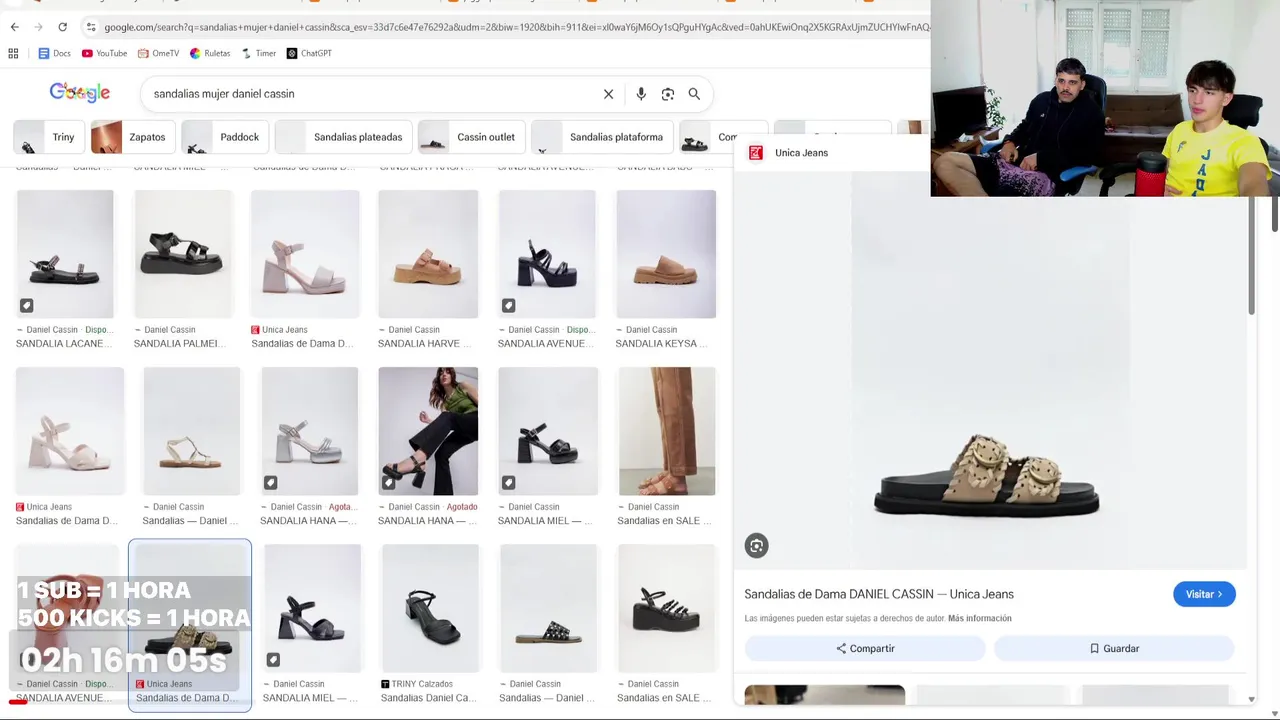The width and height of the screenshot is (1280, 720).
Task: Select the Sandalias plateadas filter chip
Action: 342,137
